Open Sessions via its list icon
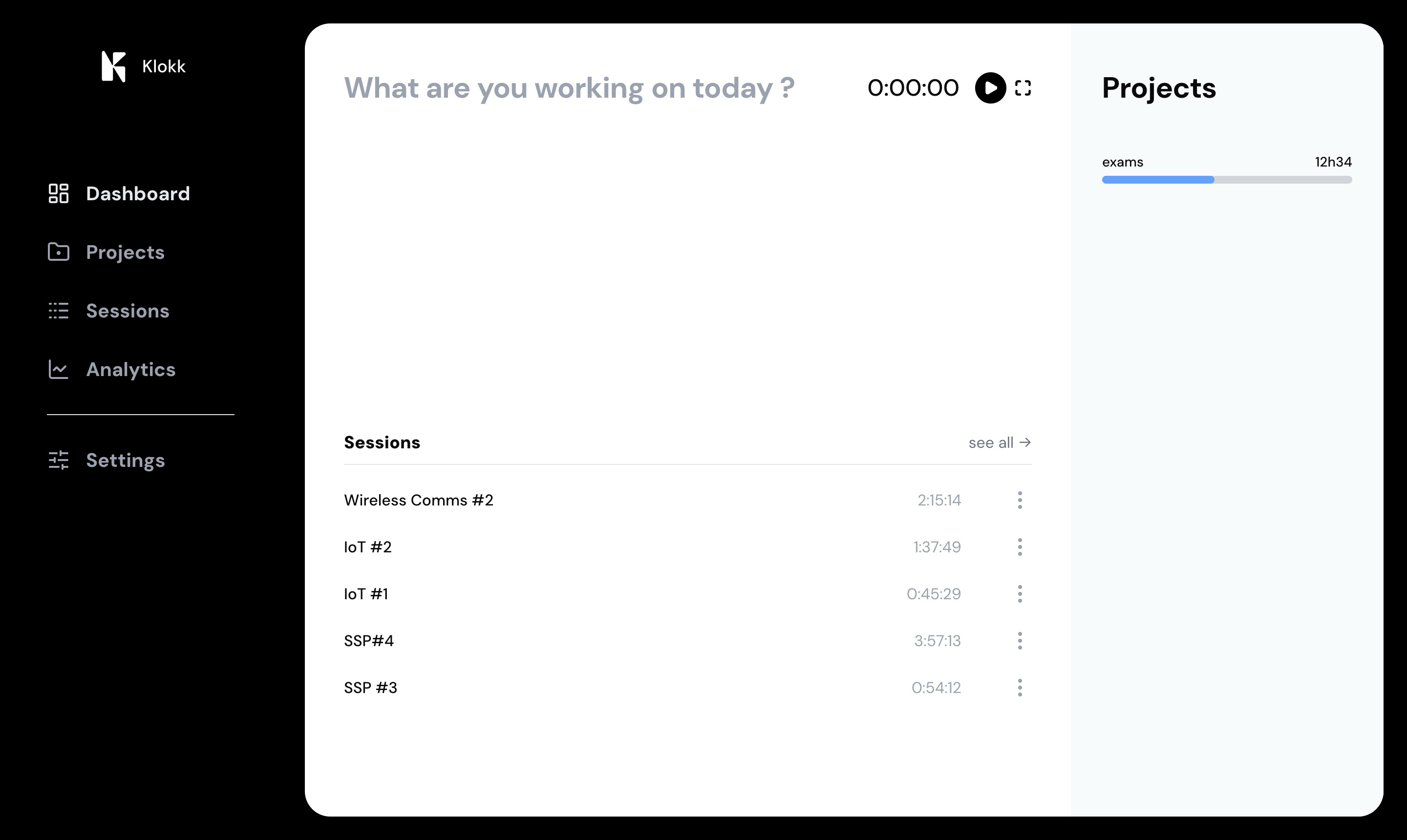This screenshot has width=1407, height=840. [58, 311]
